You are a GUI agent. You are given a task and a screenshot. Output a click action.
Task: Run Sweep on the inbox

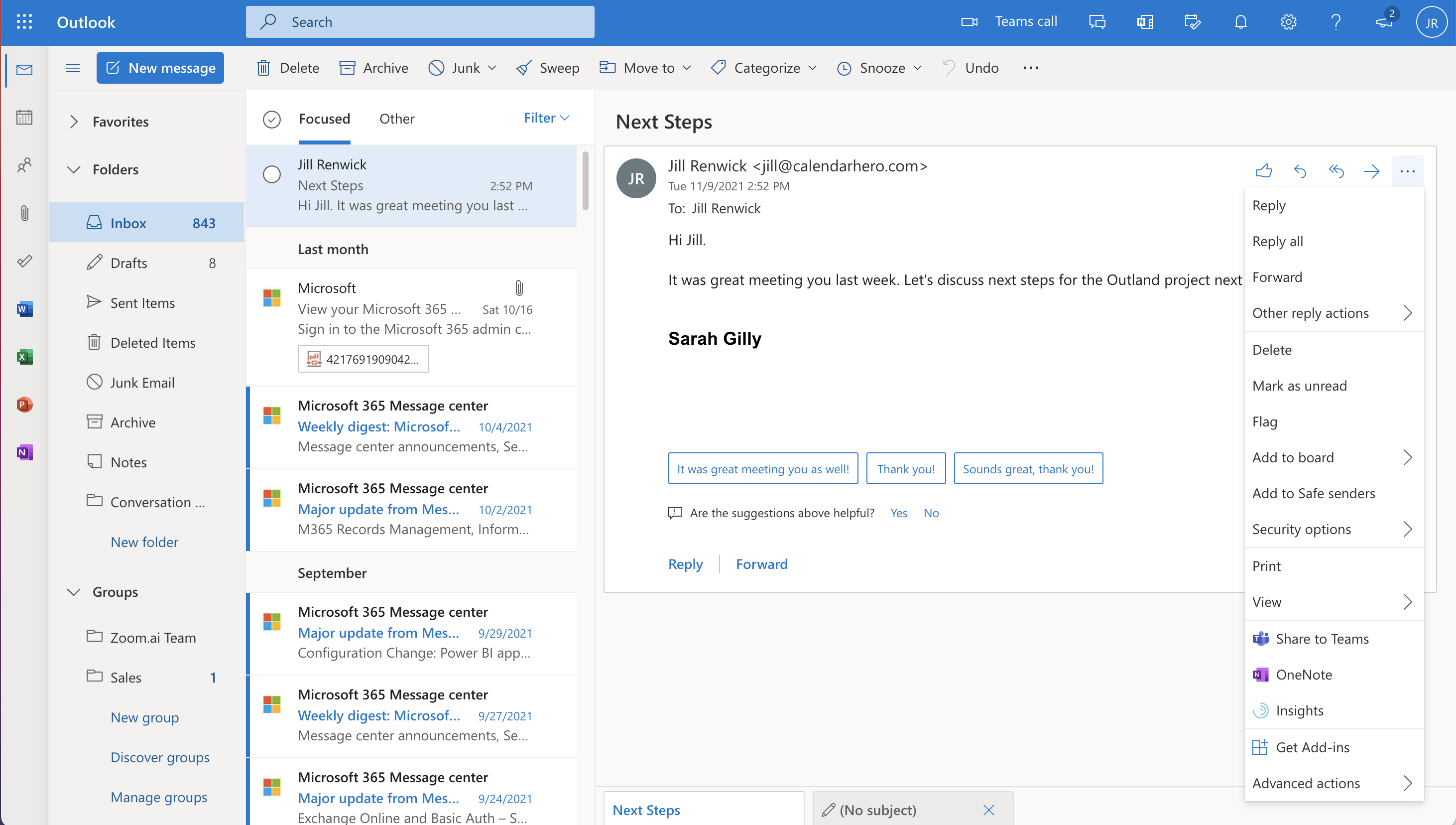point(547,67)
